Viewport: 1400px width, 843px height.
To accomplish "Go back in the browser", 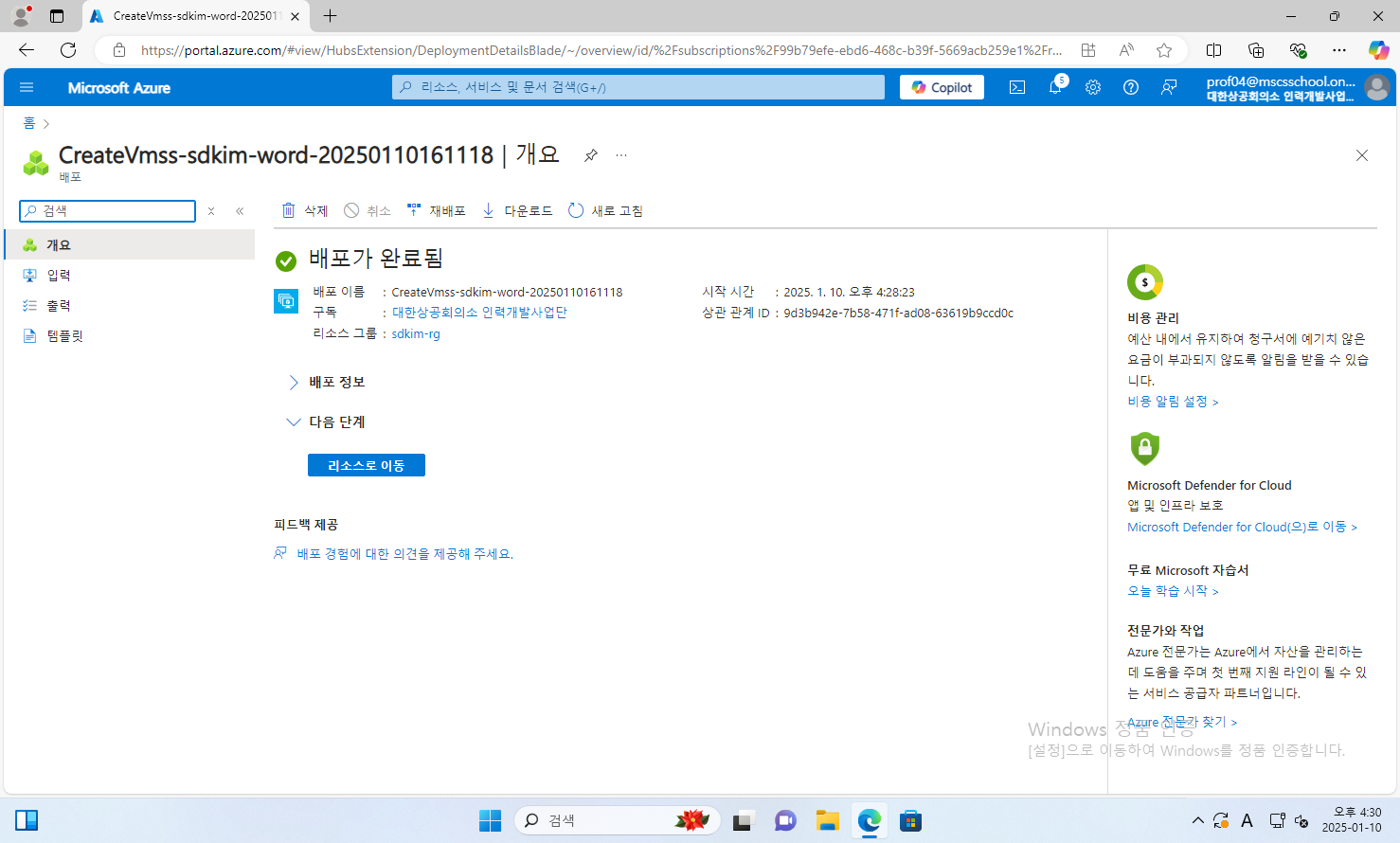I will [27, 50].
